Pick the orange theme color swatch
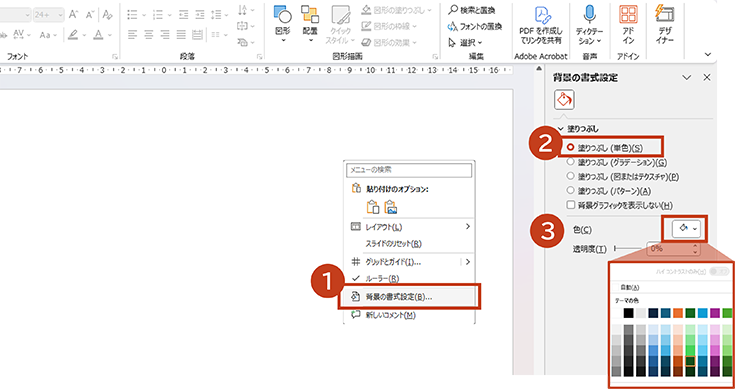735x389 pixels. (678, 313)
